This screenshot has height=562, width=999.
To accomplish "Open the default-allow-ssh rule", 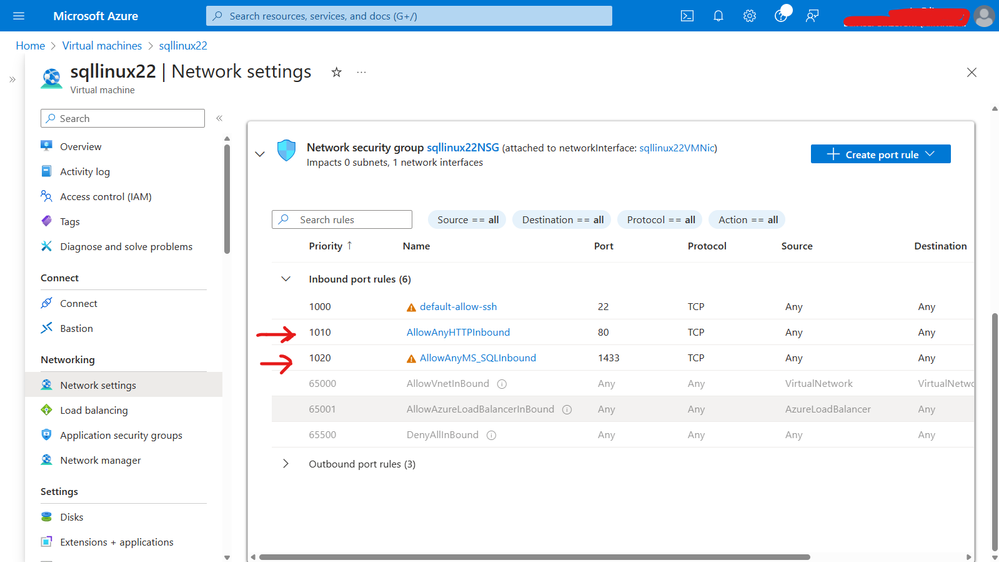I will 458,306.
